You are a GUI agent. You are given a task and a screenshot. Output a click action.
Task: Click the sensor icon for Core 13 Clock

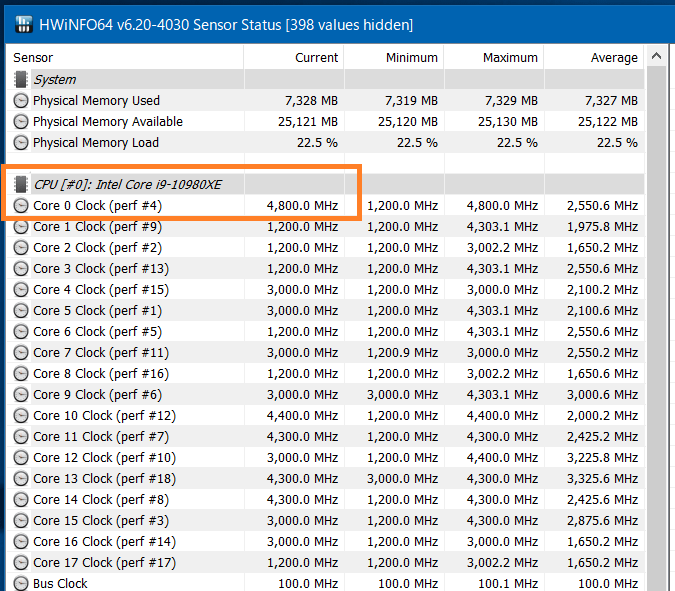point(21,478)
